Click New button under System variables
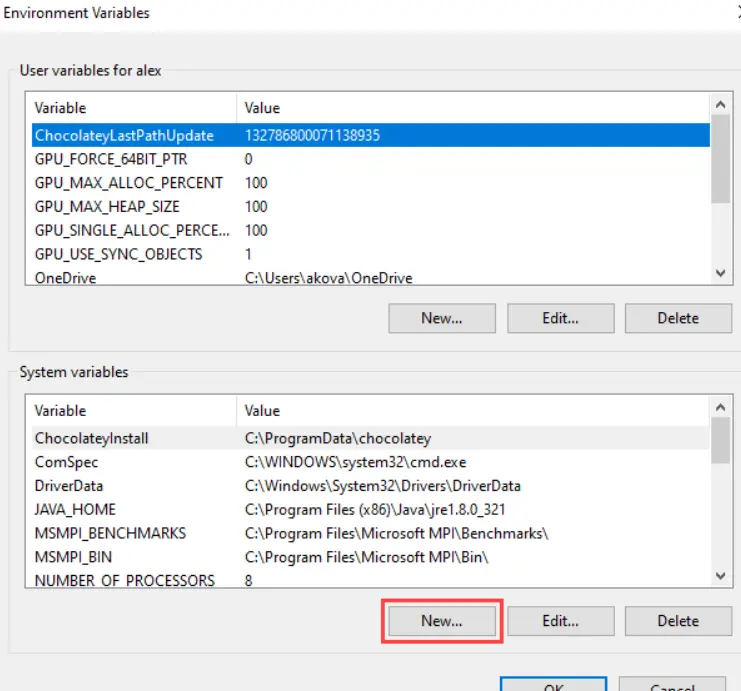This screenshot has height=691, width=741. 442,620
